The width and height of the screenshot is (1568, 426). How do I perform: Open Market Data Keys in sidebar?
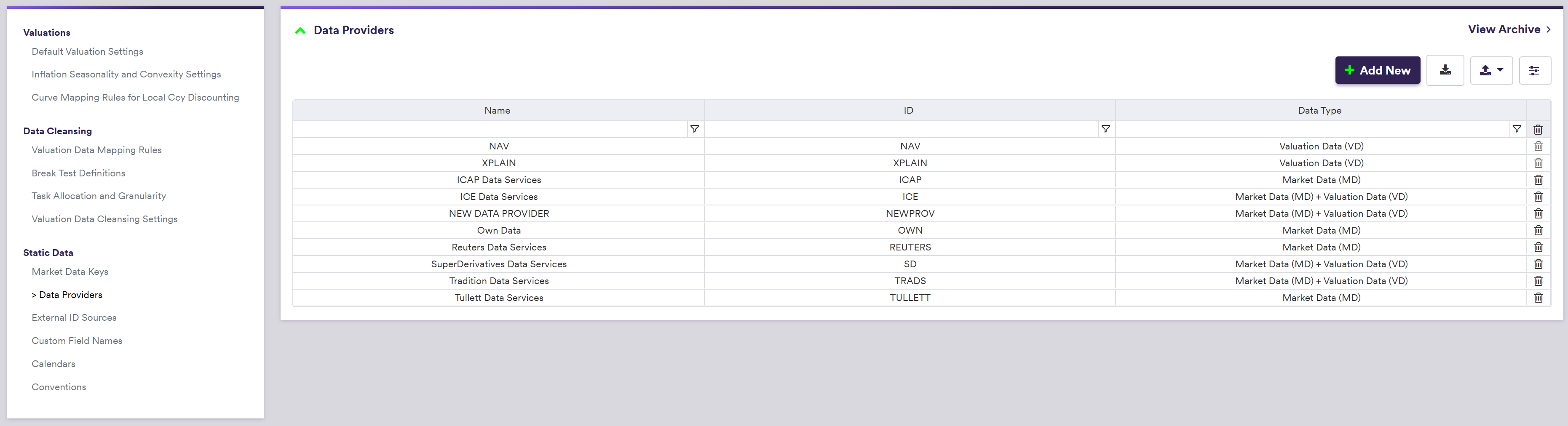pos(70,272)
